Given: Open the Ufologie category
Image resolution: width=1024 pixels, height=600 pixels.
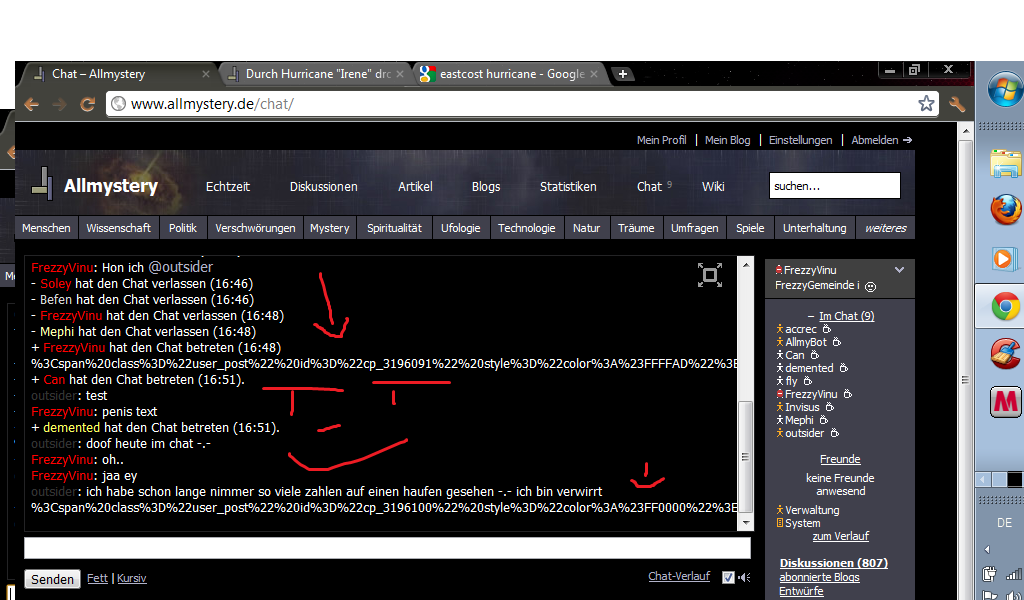Looking at the screenshot, I should [x=460, y=228].
